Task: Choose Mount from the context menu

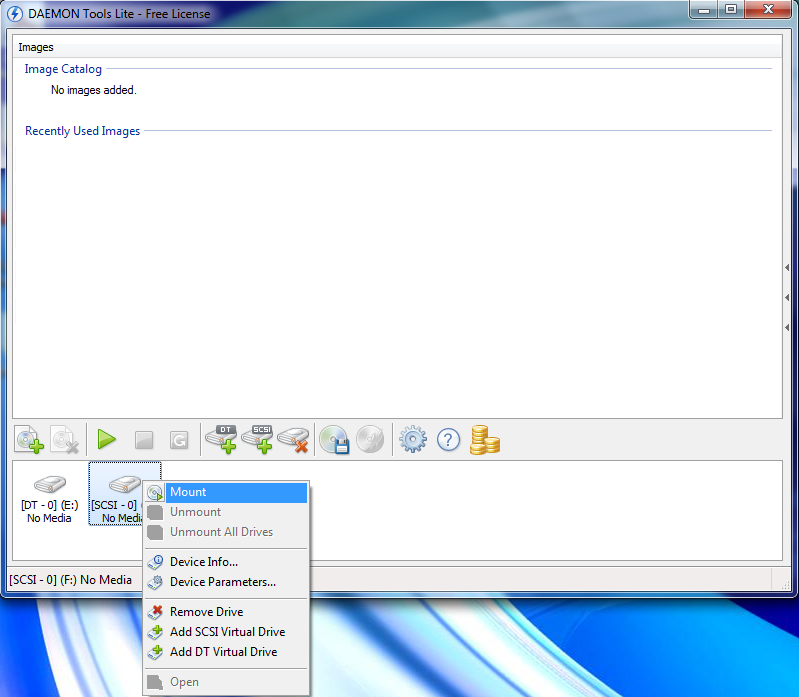Action: point(227,492)
